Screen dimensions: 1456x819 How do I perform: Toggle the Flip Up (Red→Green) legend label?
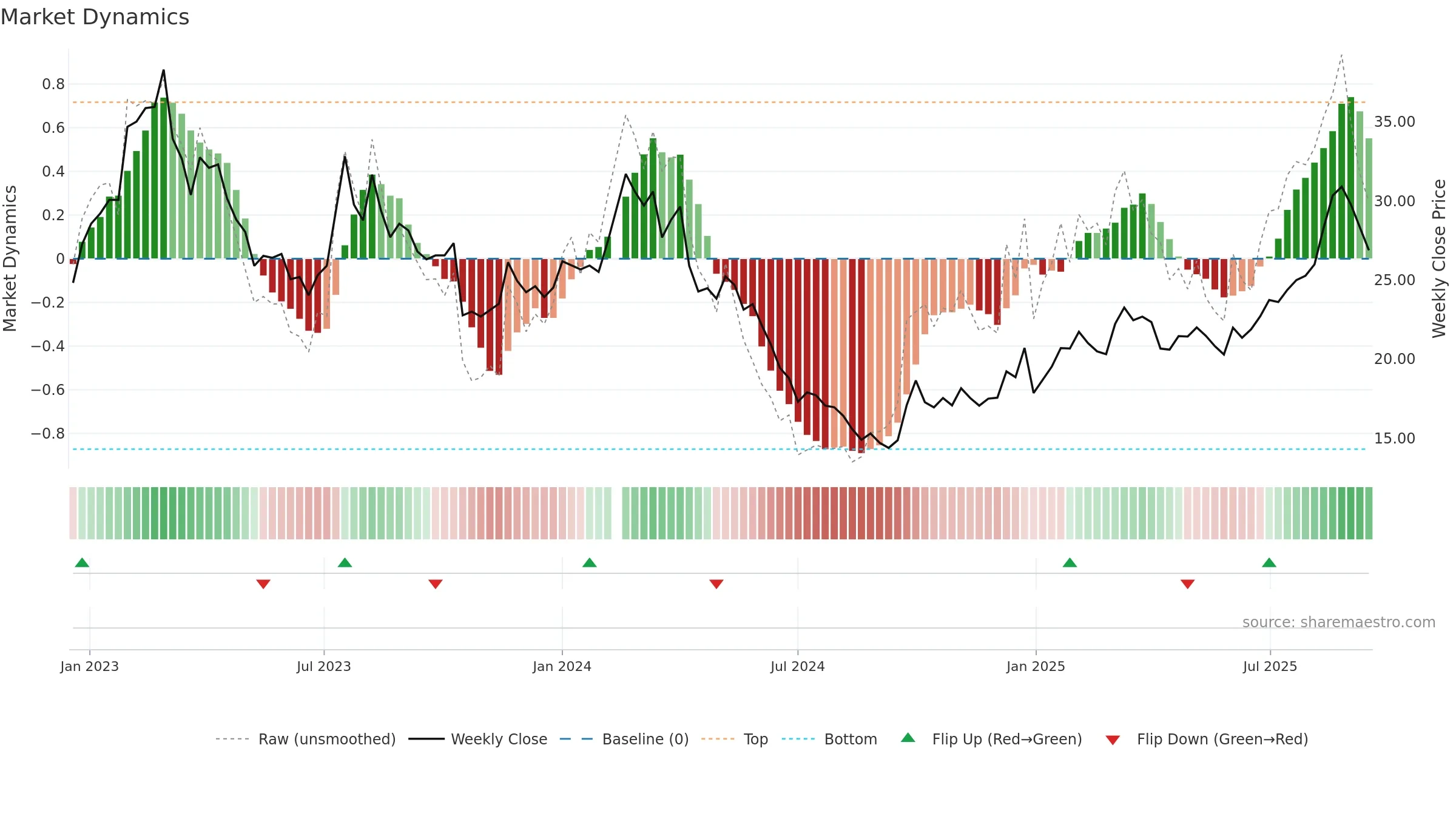pos(1007,739)
